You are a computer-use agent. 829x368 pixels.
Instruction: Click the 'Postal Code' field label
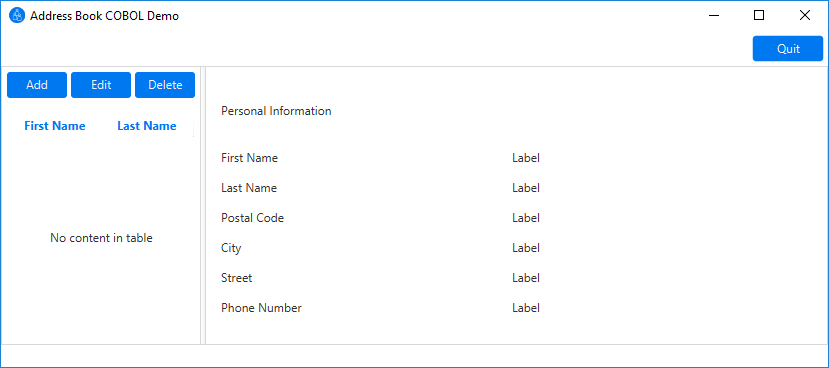tap(252, 218)
